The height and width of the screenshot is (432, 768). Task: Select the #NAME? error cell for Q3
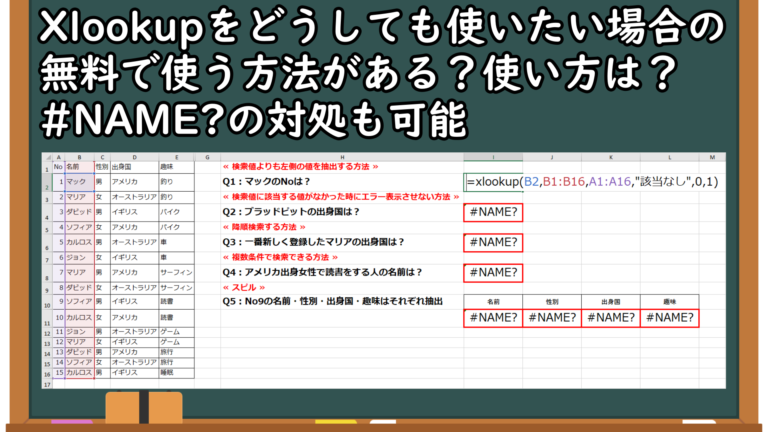[492, 242]
